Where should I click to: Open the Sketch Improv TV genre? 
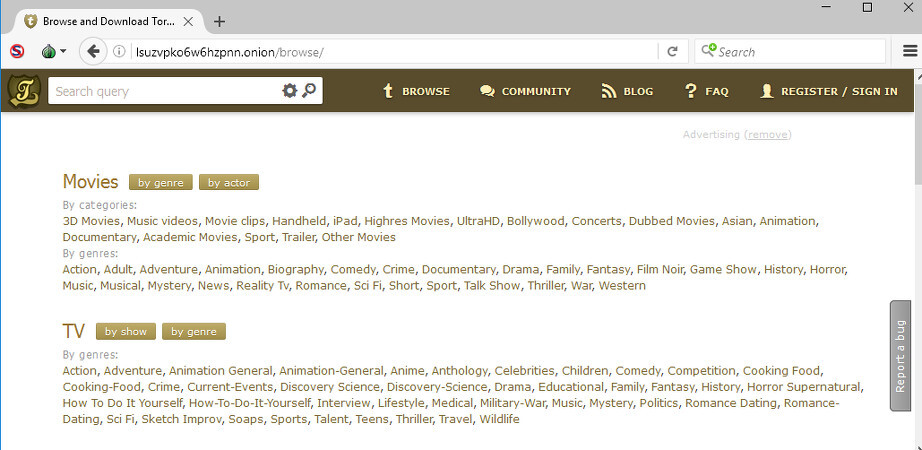181,419
